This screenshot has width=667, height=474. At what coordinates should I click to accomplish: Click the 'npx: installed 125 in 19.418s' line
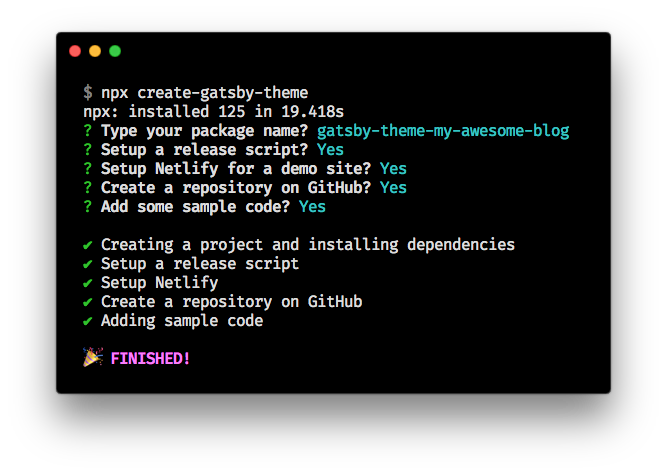pyautogui.click(x=214, y=111)
